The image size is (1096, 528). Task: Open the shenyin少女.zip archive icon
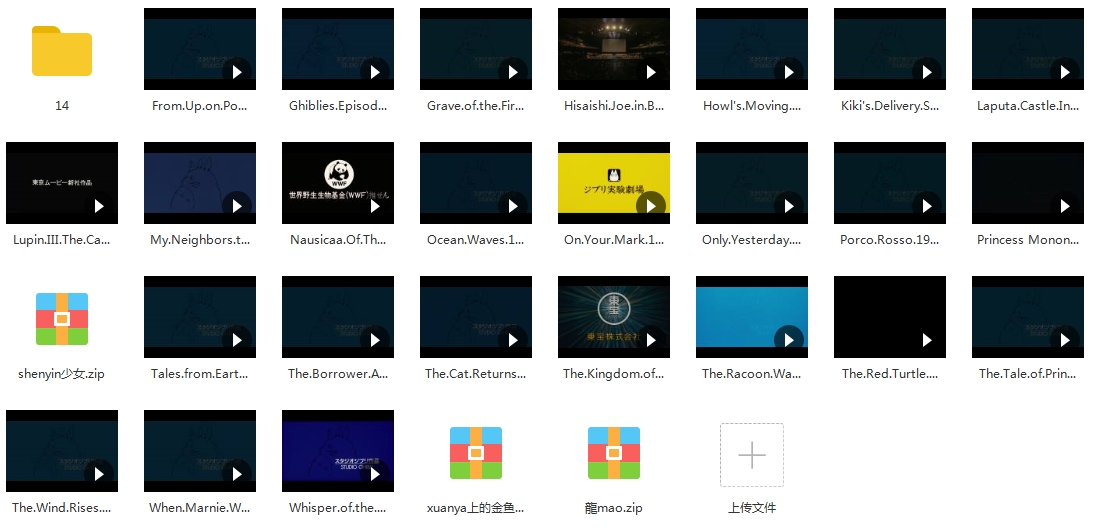click(x=62, y=319)
